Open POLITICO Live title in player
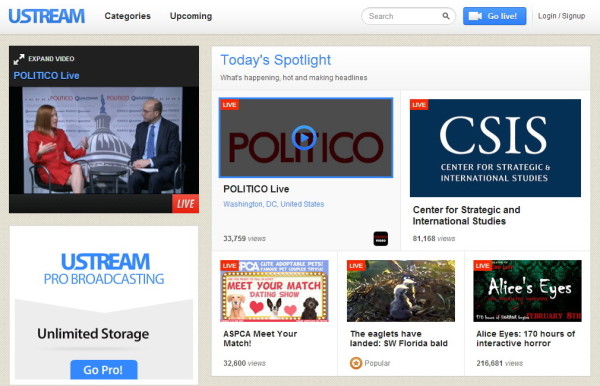Image resolution: width=600 pixels, height=386 pixels. [x=46, y=75]
